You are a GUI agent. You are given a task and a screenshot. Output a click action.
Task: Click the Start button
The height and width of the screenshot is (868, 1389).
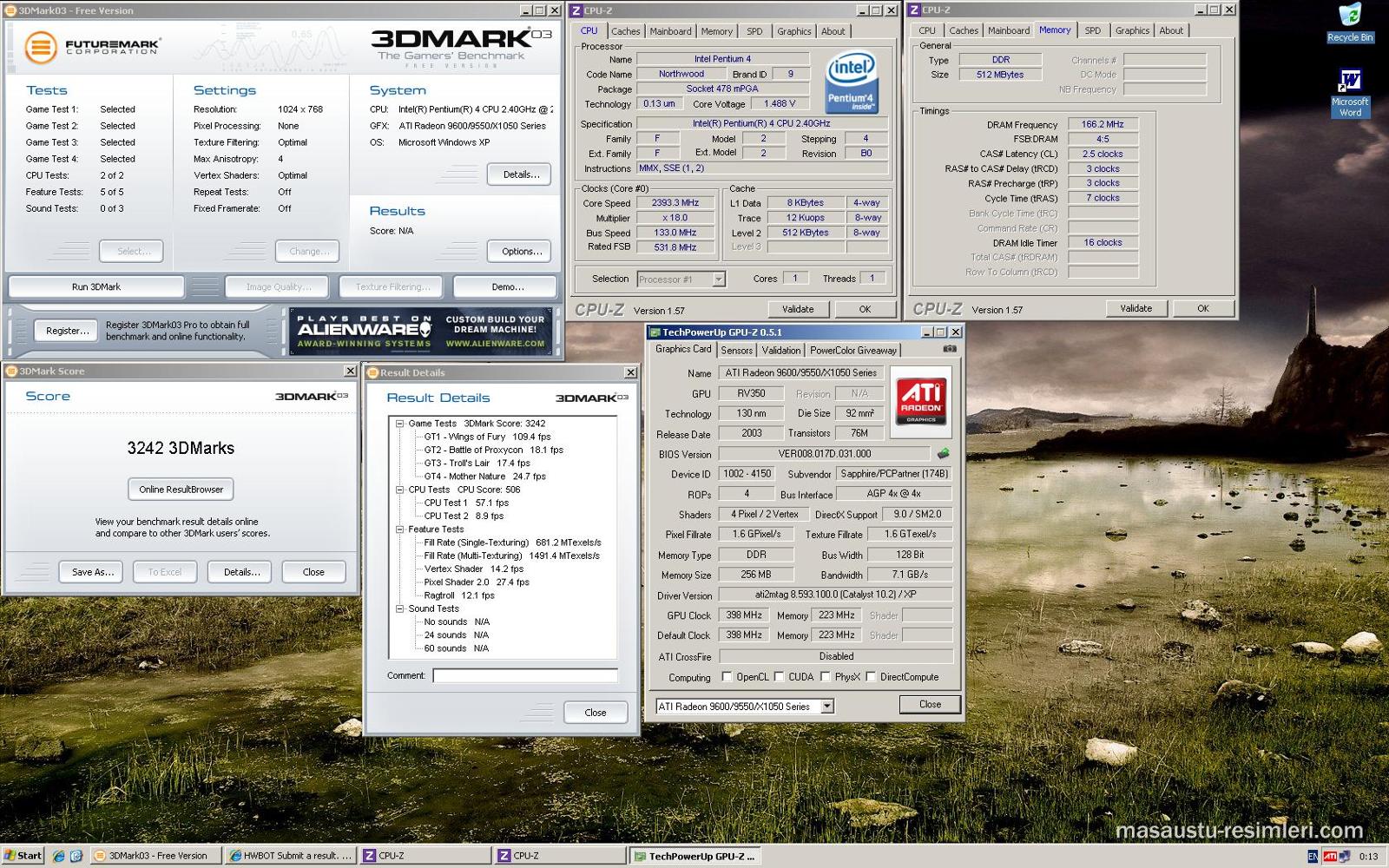(x=23, y=856)
